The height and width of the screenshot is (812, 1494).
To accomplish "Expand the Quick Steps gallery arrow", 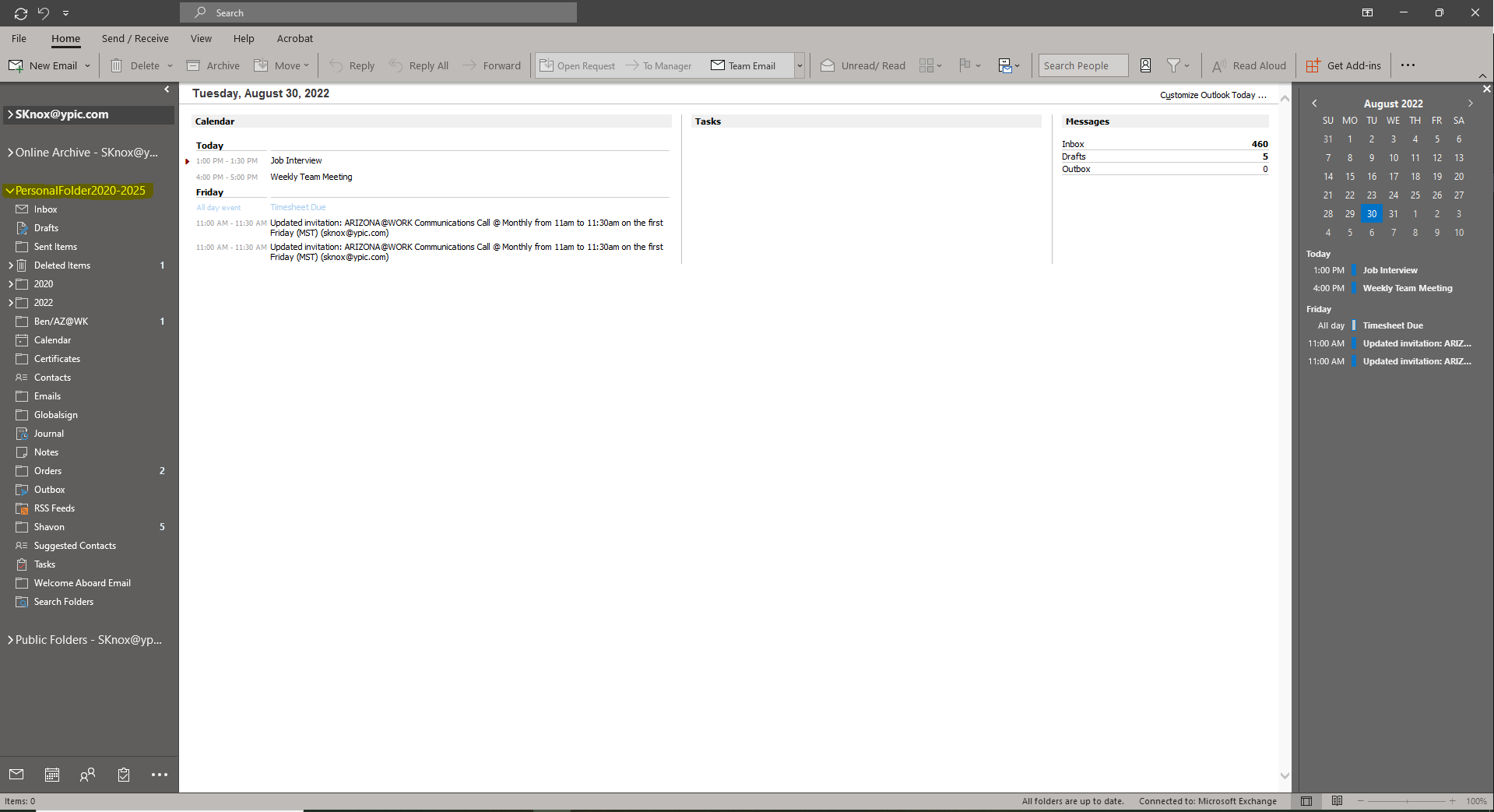I will coord(800,66).
